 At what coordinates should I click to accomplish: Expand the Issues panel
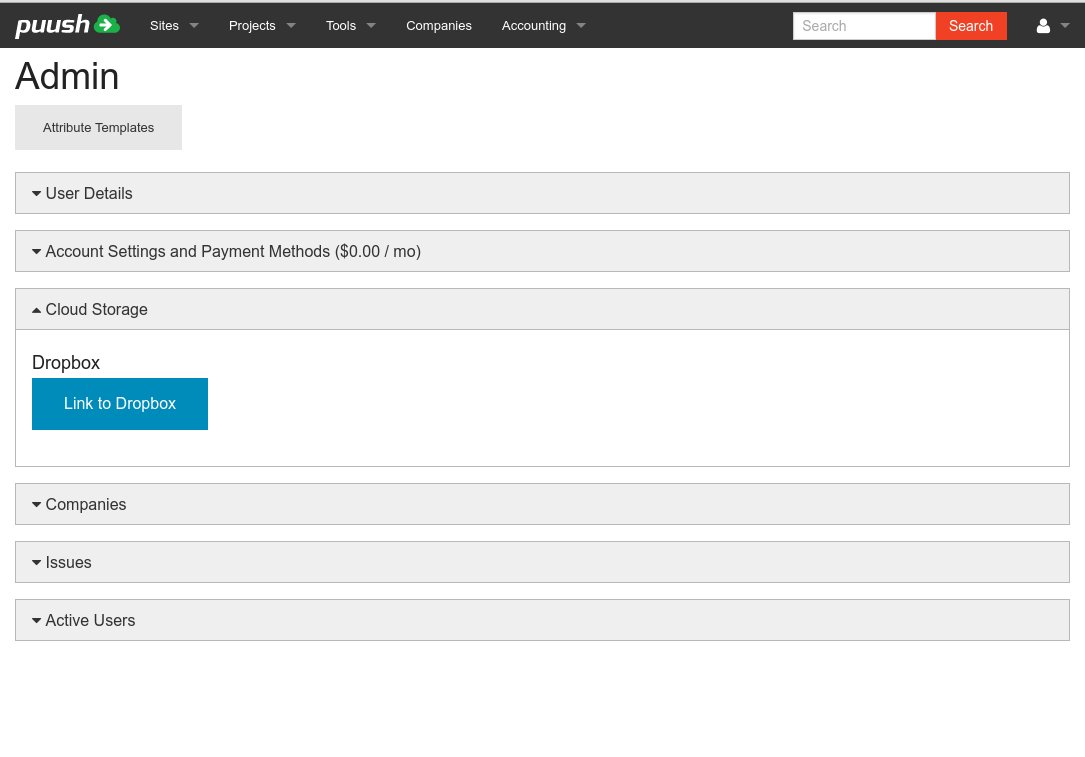(68, 562)
